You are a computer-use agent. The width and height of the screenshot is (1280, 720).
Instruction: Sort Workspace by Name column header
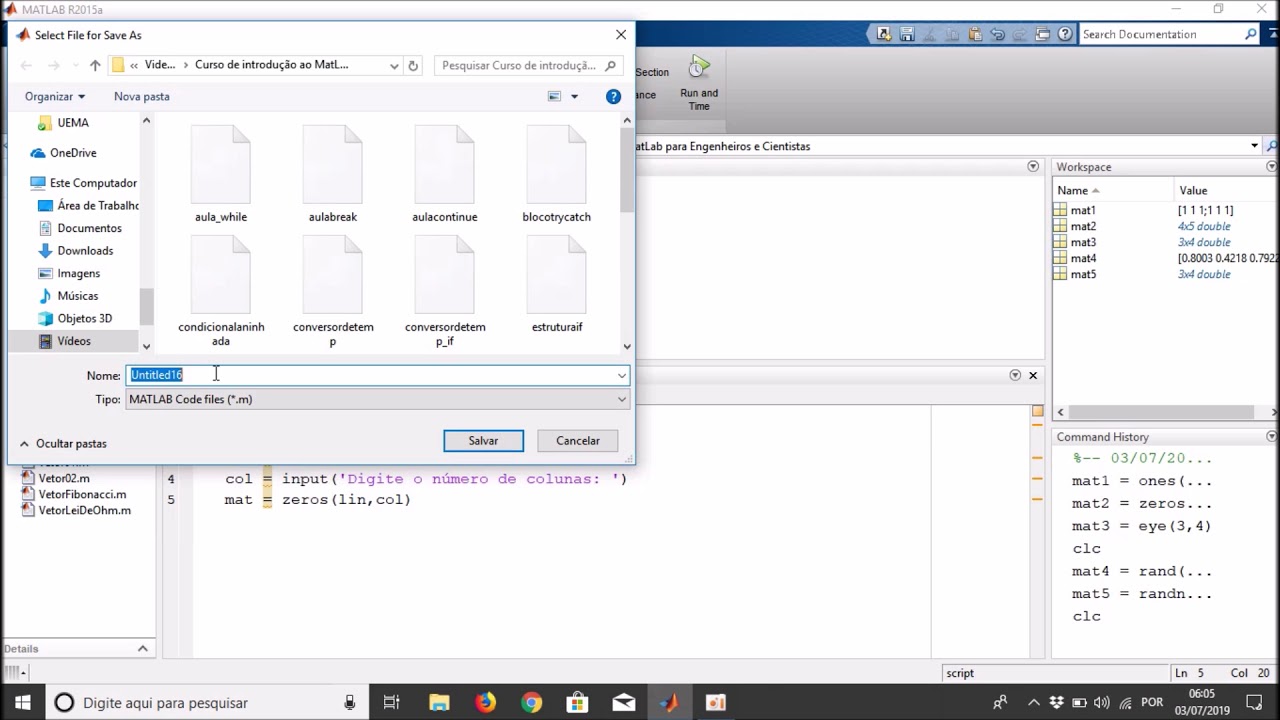pos(1113,190)
